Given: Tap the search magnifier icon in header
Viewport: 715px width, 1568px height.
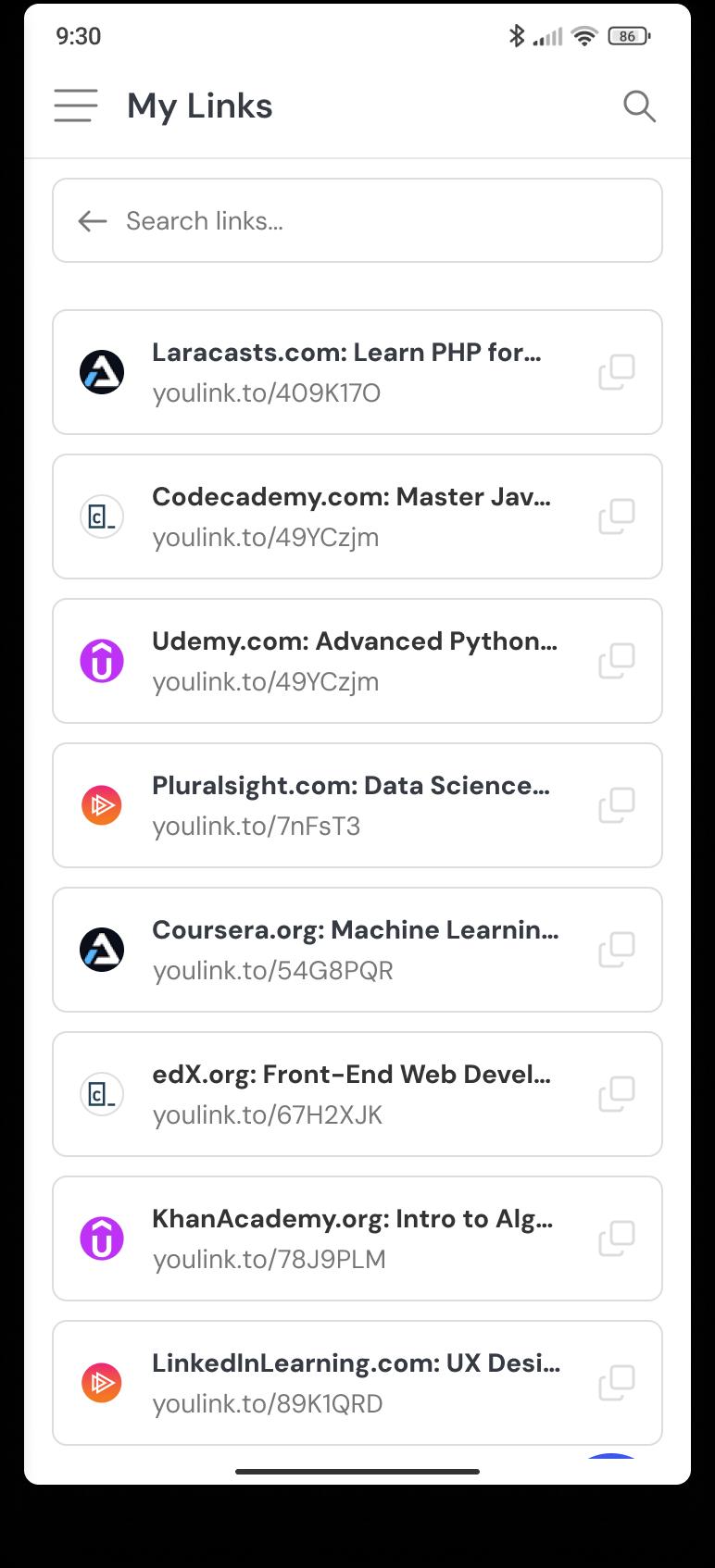Looking at the screenshot, I should (639, 106).
